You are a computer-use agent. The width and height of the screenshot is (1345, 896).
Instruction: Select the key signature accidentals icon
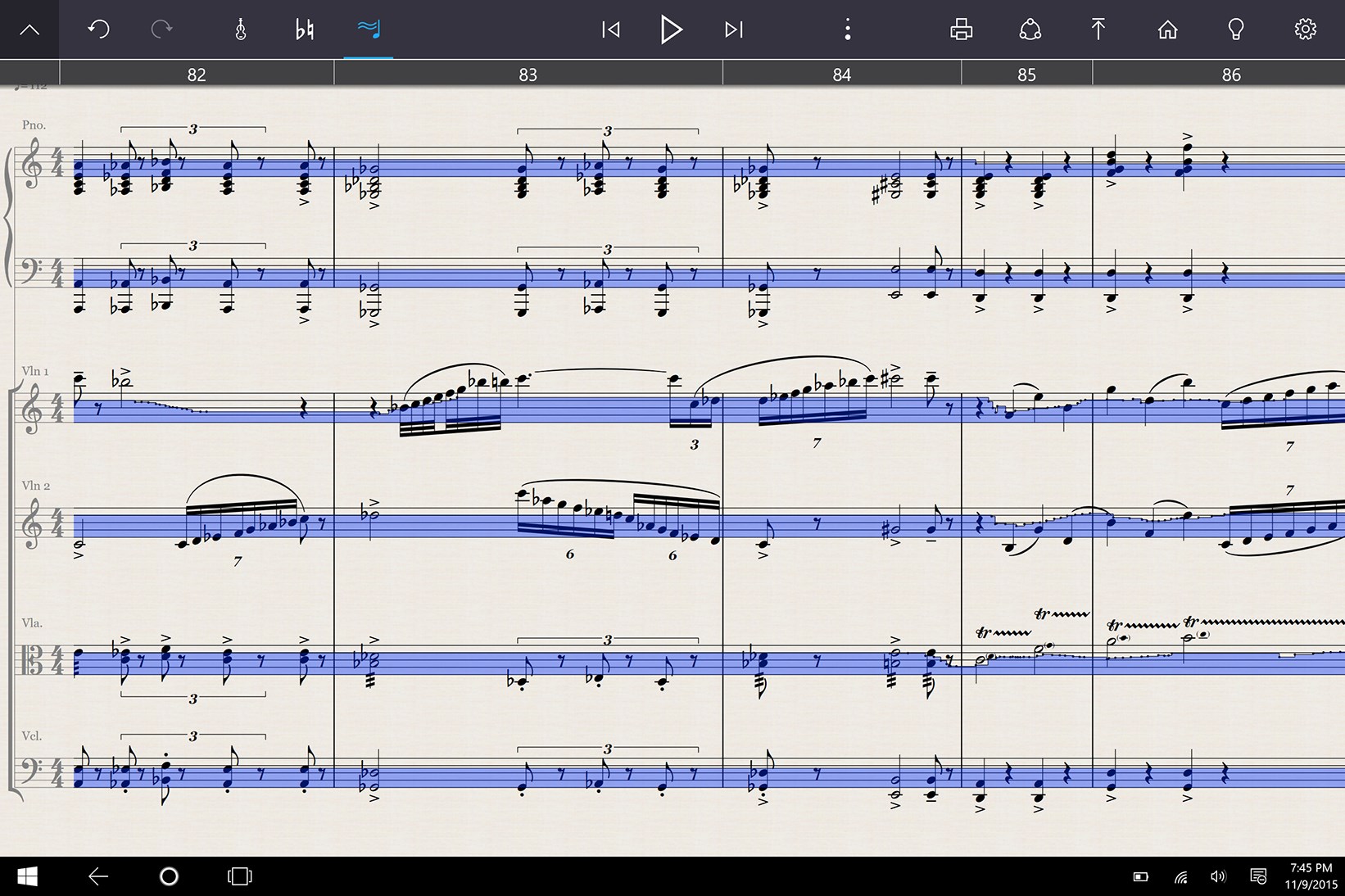[x=305, y=29]
